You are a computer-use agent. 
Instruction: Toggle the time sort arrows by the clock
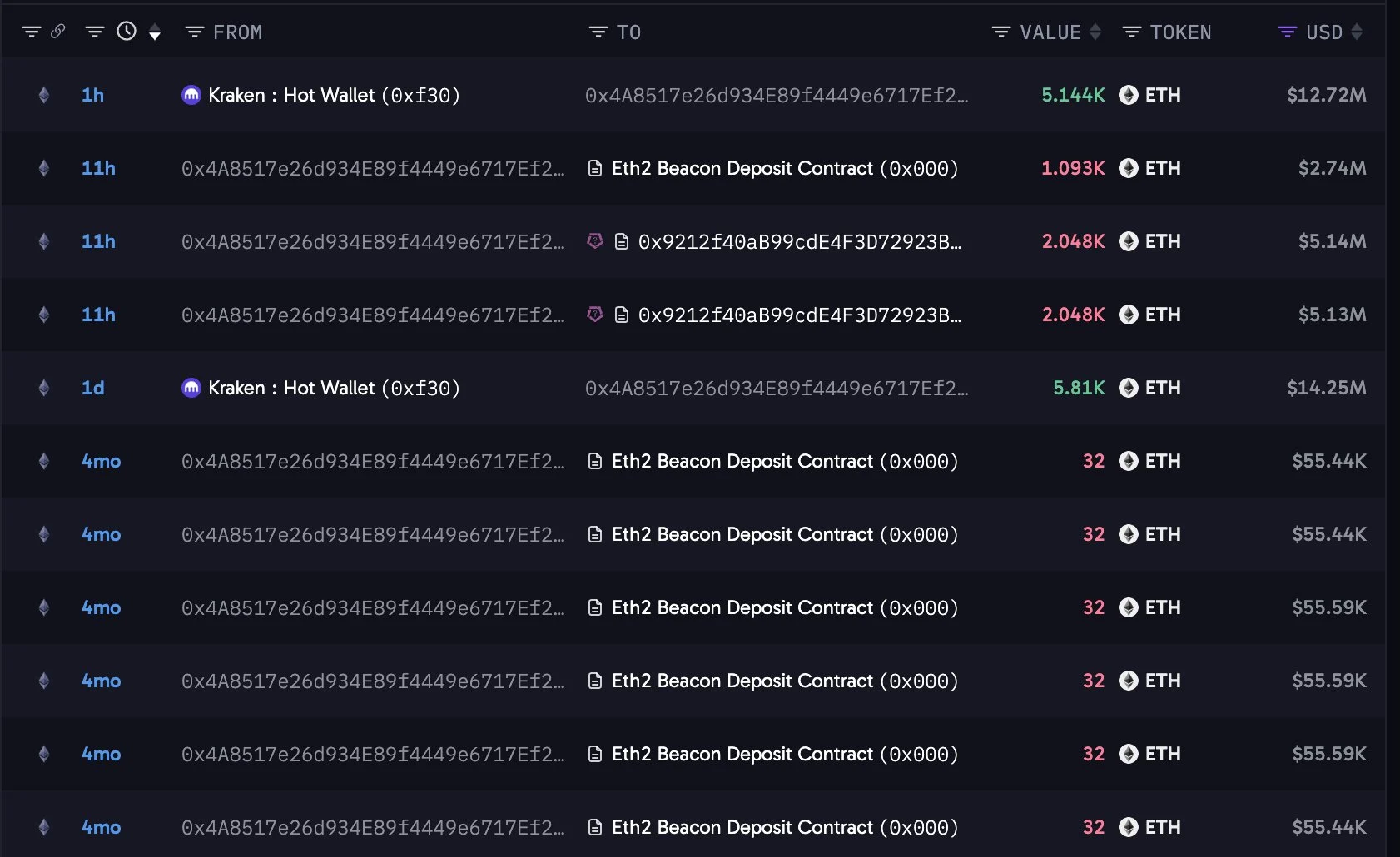[155, 32]
